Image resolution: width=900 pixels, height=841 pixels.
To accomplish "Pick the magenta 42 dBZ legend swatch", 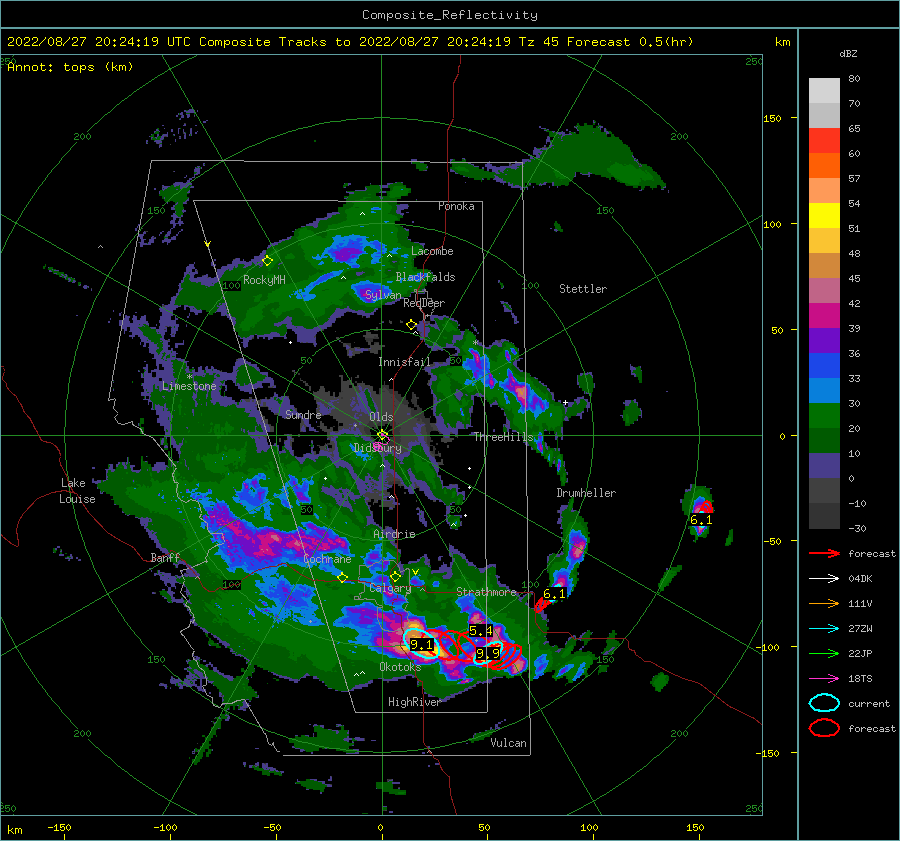I will click(x=824, y=315).
